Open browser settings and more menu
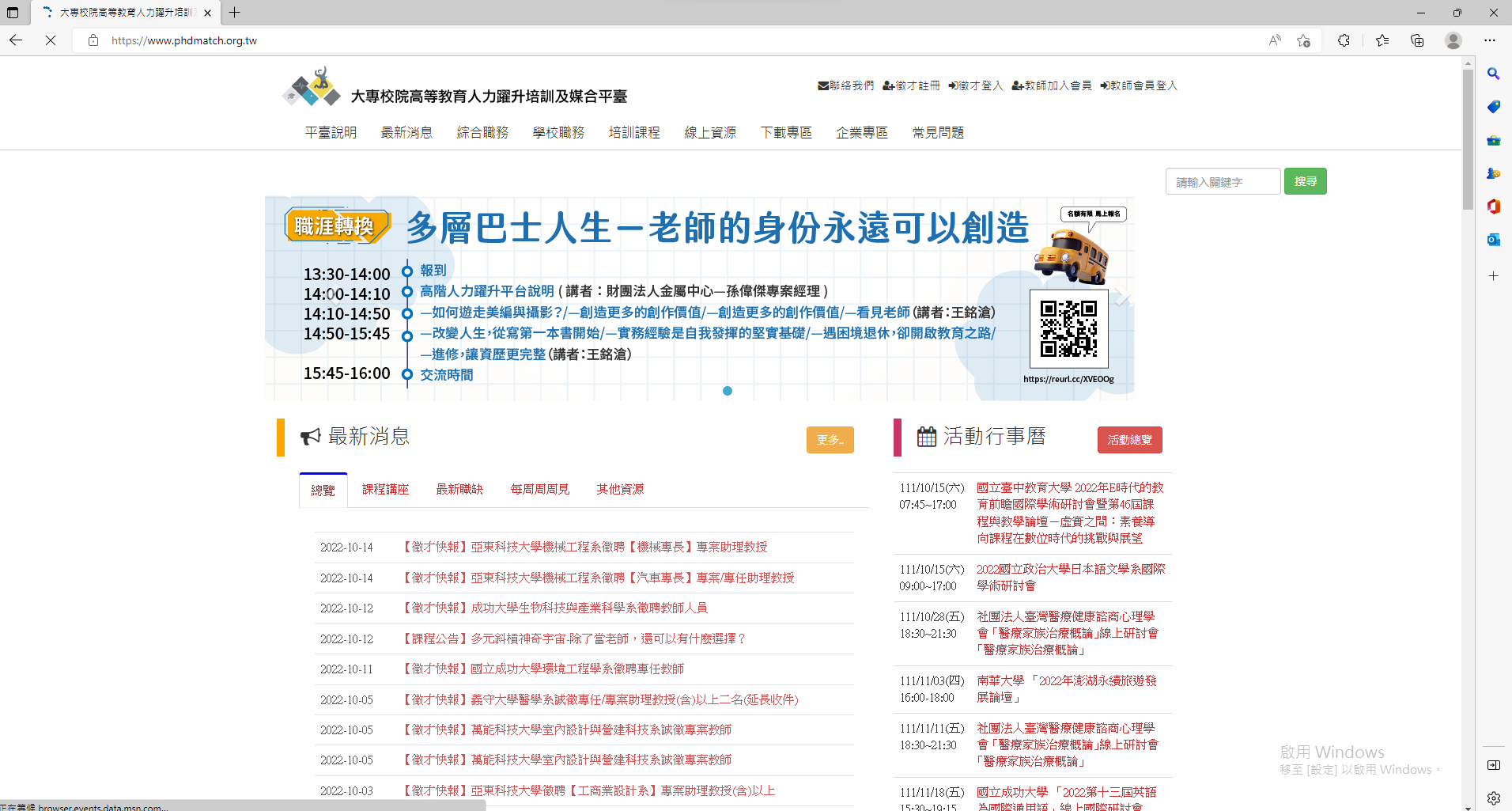This screenshot has width=1512, height=811. tap(1490, 40)
